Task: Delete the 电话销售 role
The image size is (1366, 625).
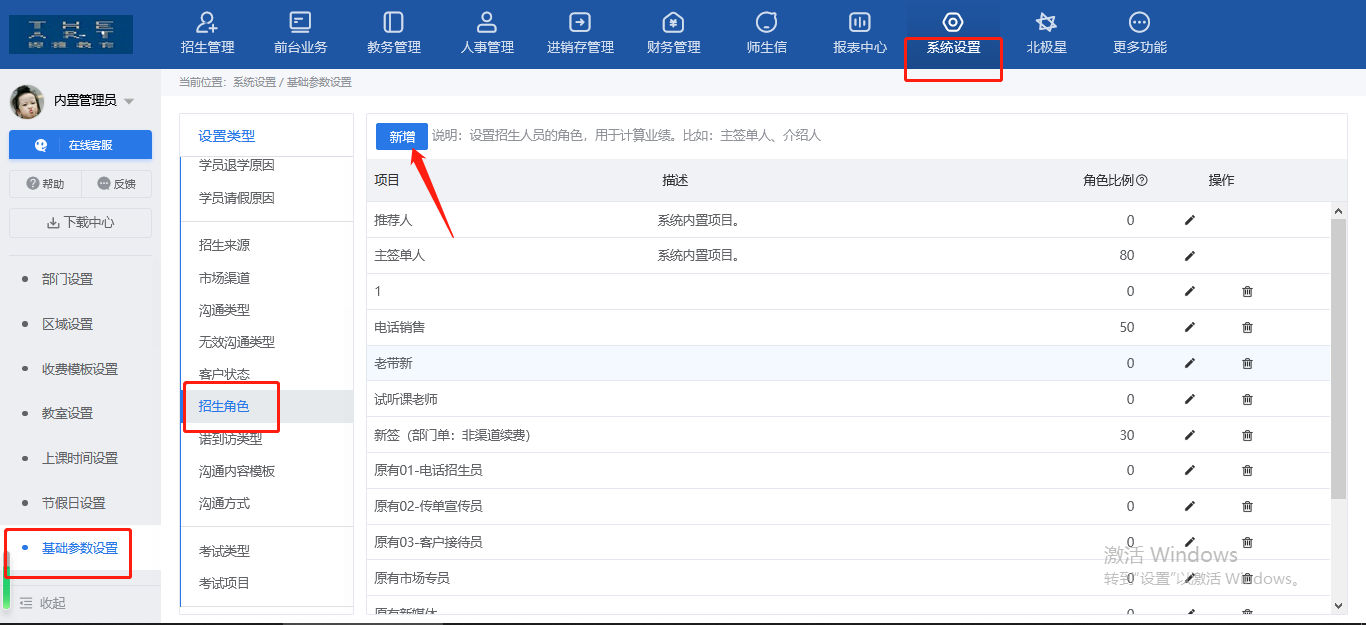Action: point(1247,327)
